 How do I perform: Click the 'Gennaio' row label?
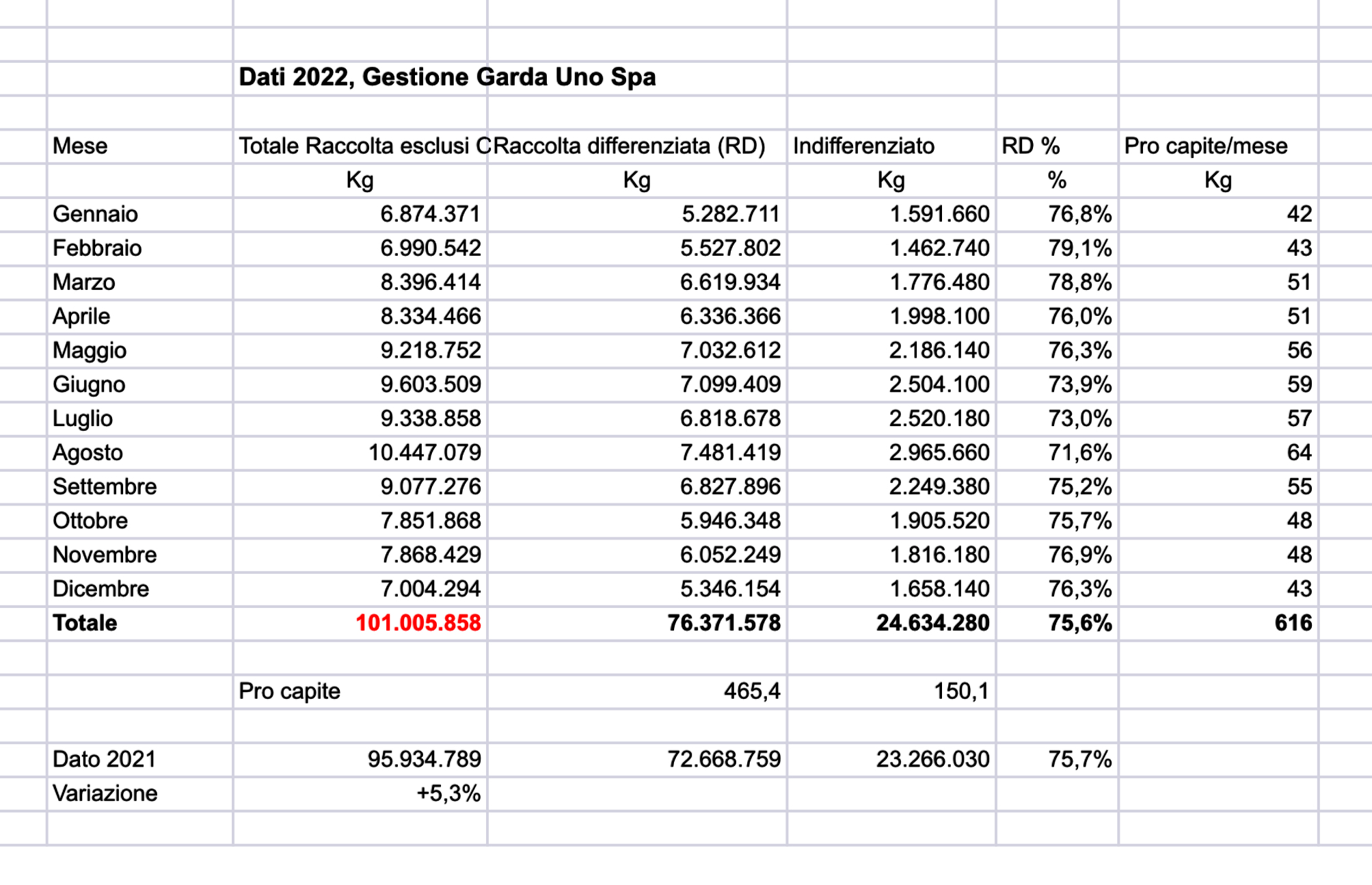click(95, 214)
